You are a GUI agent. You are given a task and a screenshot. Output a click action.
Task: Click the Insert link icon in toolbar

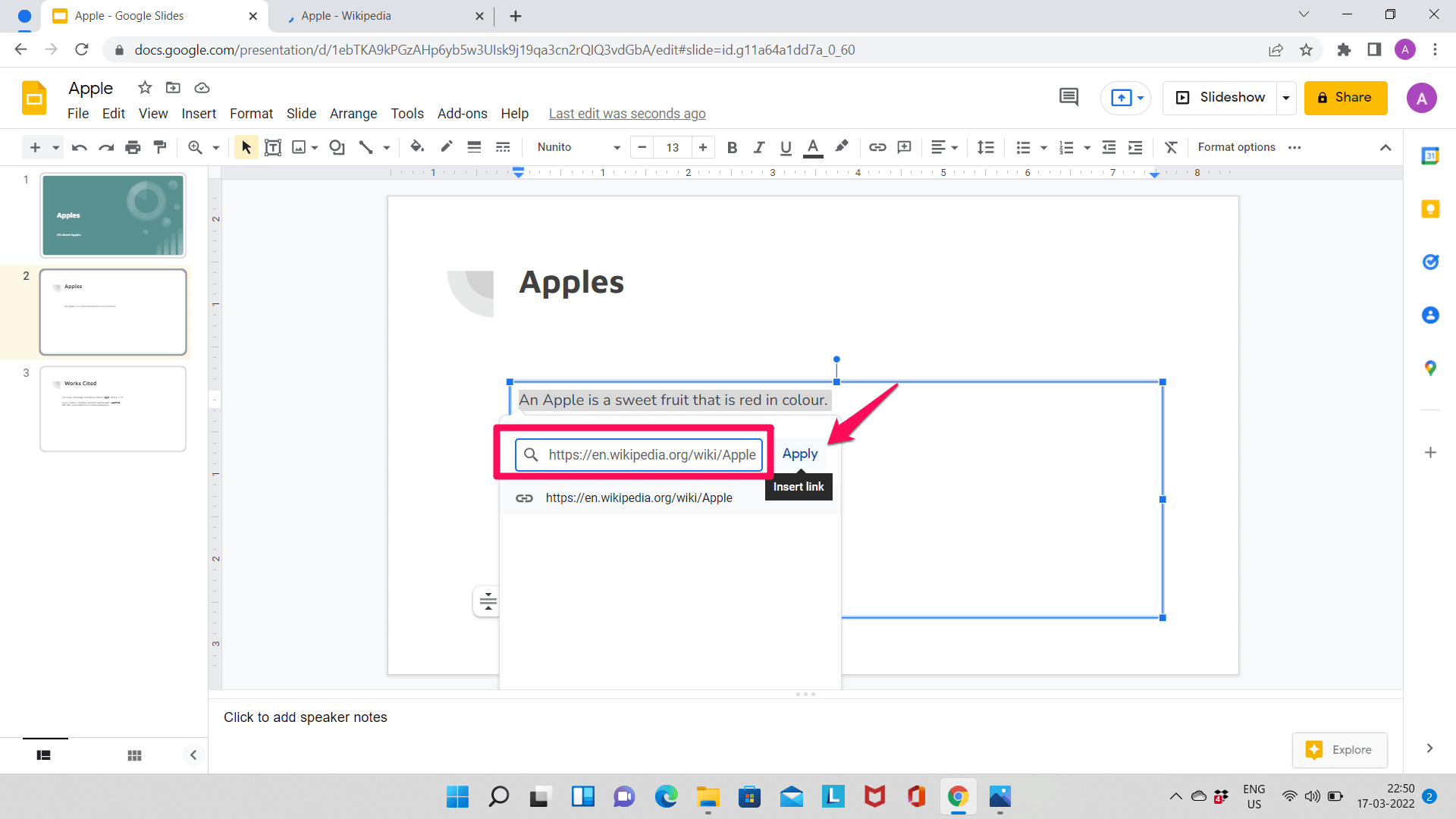(876, 147)
